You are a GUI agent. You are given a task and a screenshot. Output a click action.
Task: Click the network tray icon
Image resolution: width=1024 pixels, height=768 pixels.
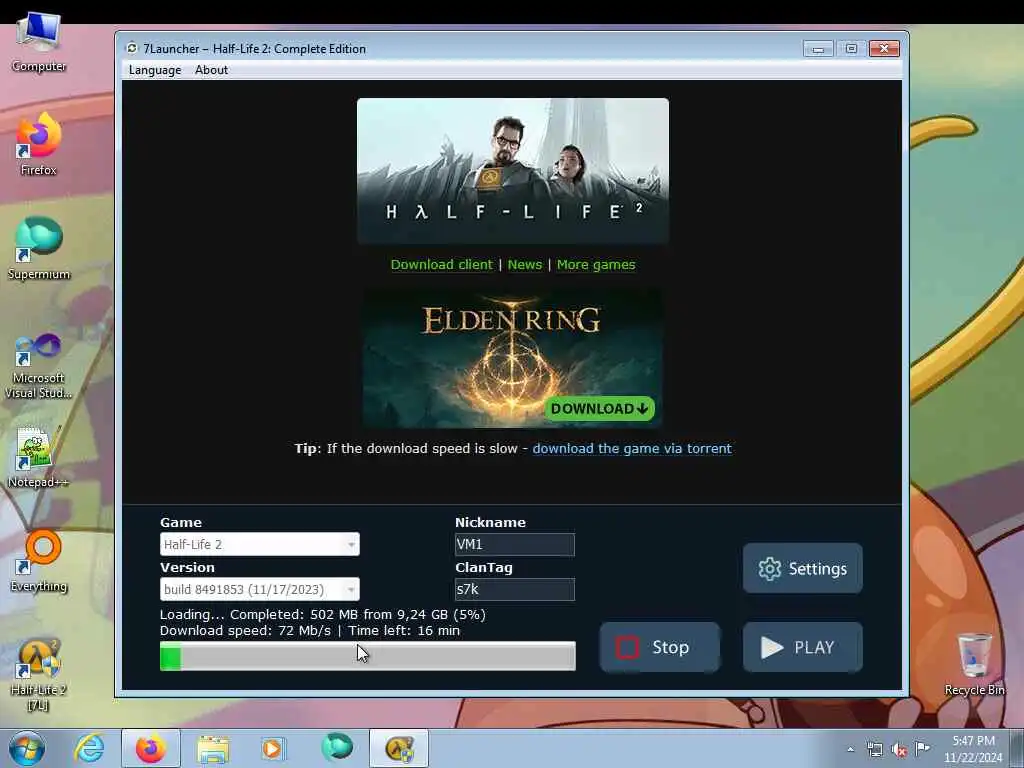(x=874, y=749)
